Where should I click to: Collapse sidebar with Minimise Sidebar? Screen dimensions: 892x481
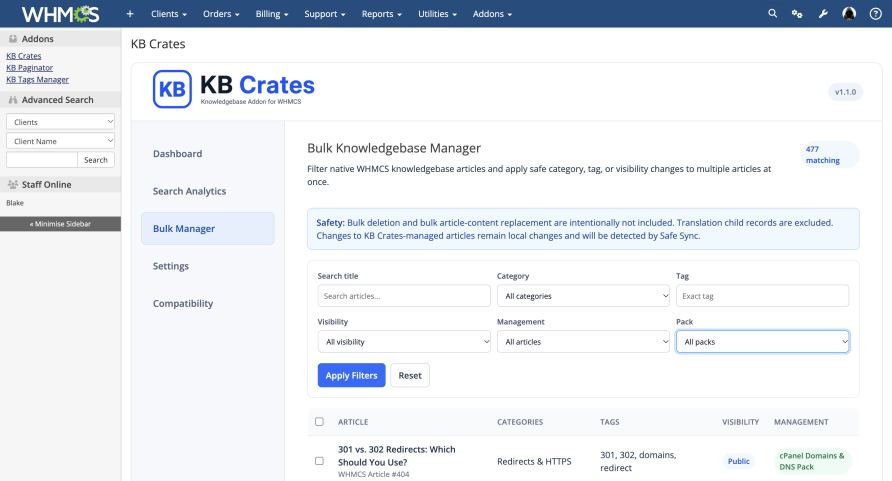click(60, 223)
